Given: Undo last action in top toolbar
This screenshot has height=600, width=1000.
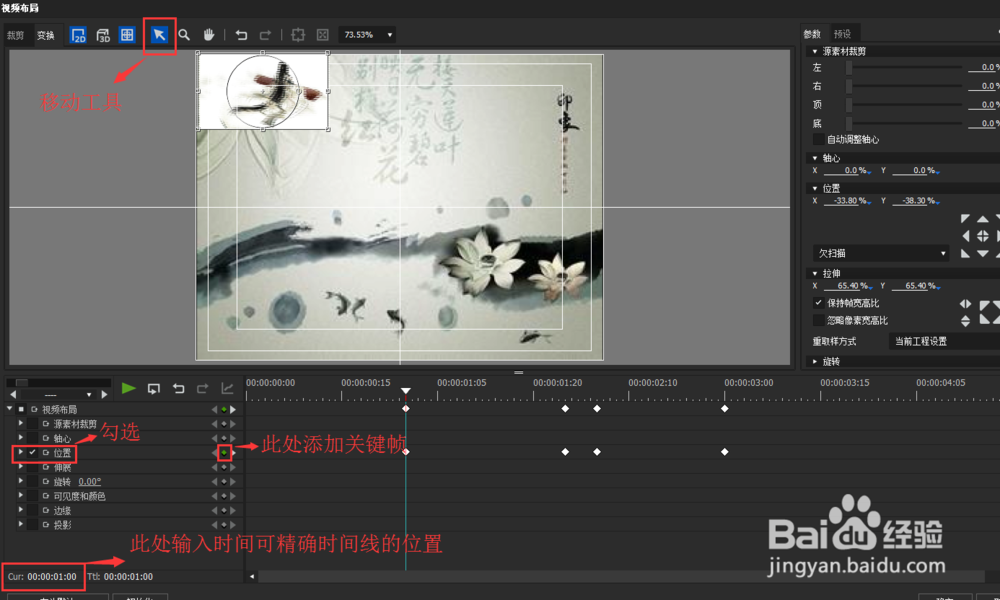Looking at the screenshot, I should (x=241, y=35).
